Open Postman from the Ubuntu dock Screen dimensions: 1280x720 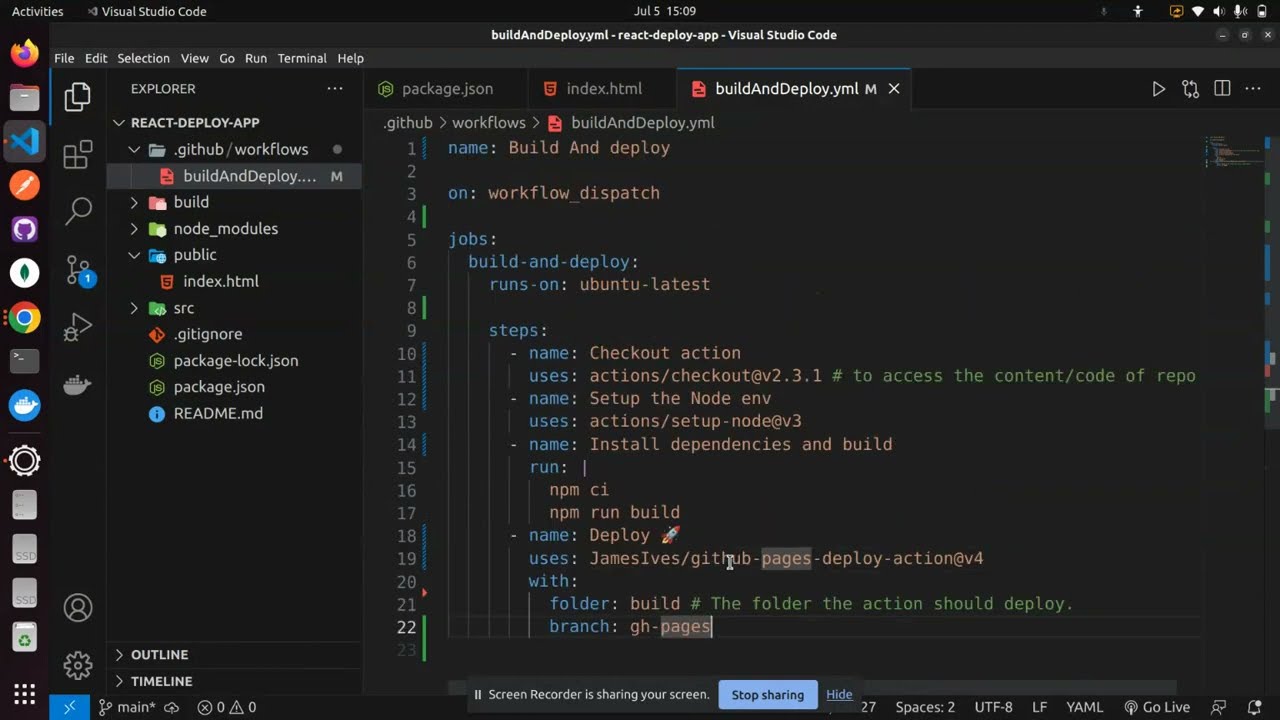(x=25, y=185)
